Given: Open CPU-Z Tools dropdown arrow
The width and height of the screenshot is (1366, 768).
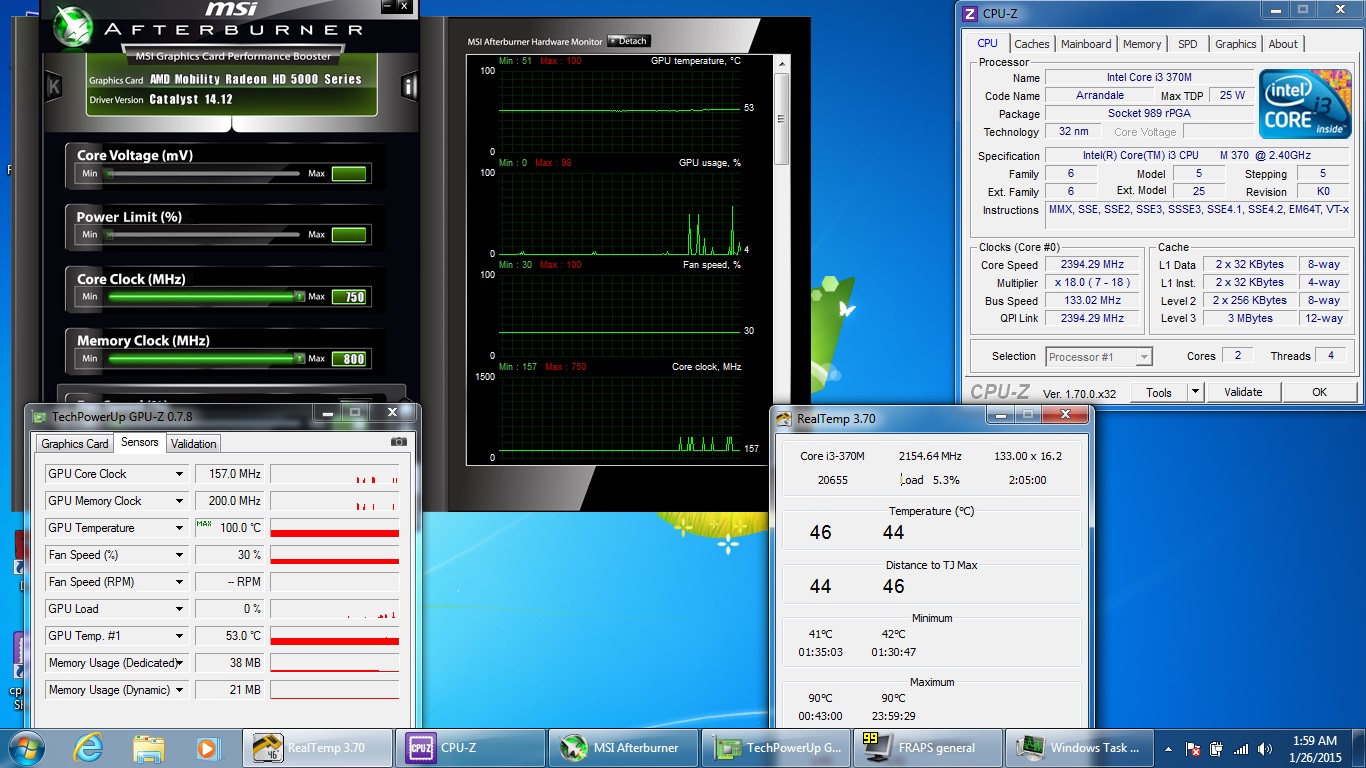Looking at the screenshot, I should (1195, 392).
